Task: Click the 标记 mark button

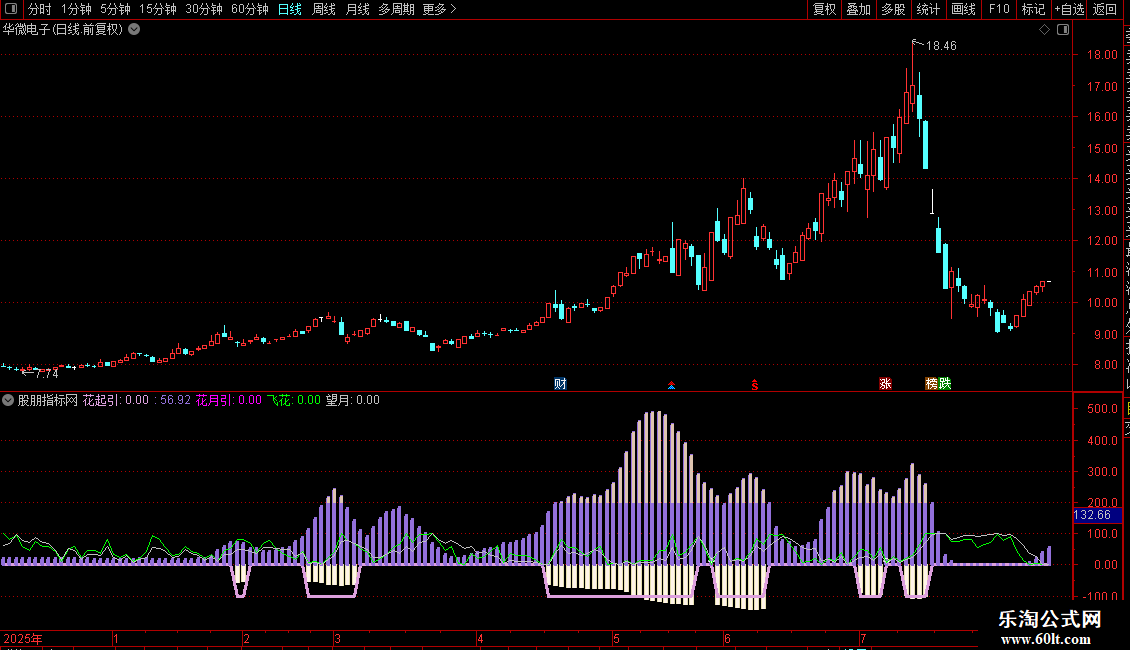Action: pos(1033,9)
